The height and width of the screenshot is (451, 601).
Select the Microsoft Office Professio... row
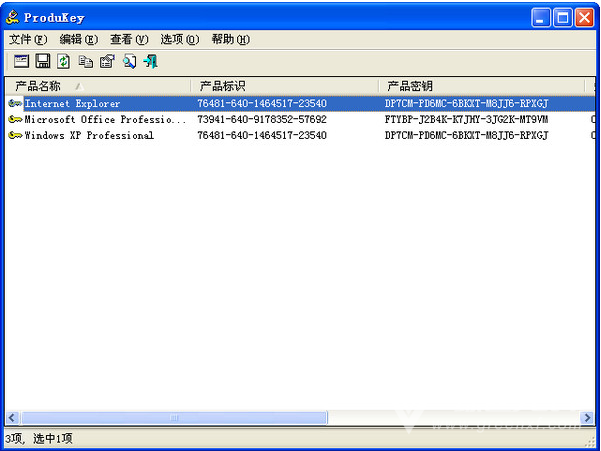tap(300, 119)
